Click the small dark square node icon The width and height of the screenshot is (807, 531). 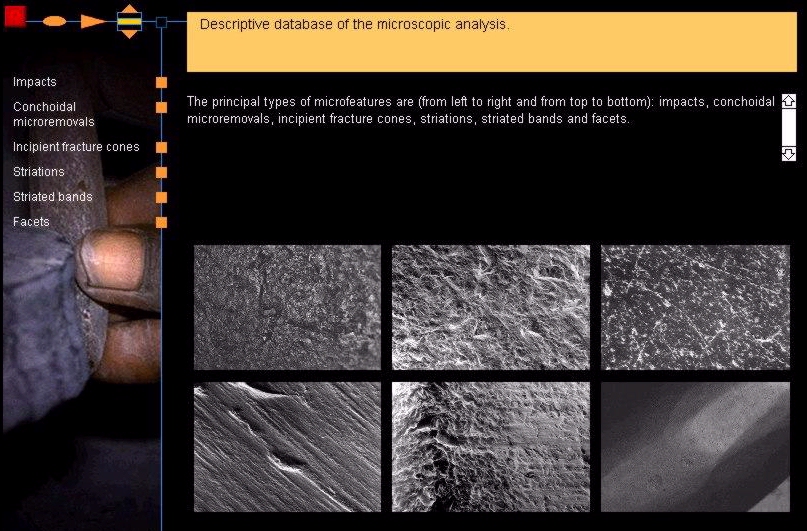click(x=161, y=22)
